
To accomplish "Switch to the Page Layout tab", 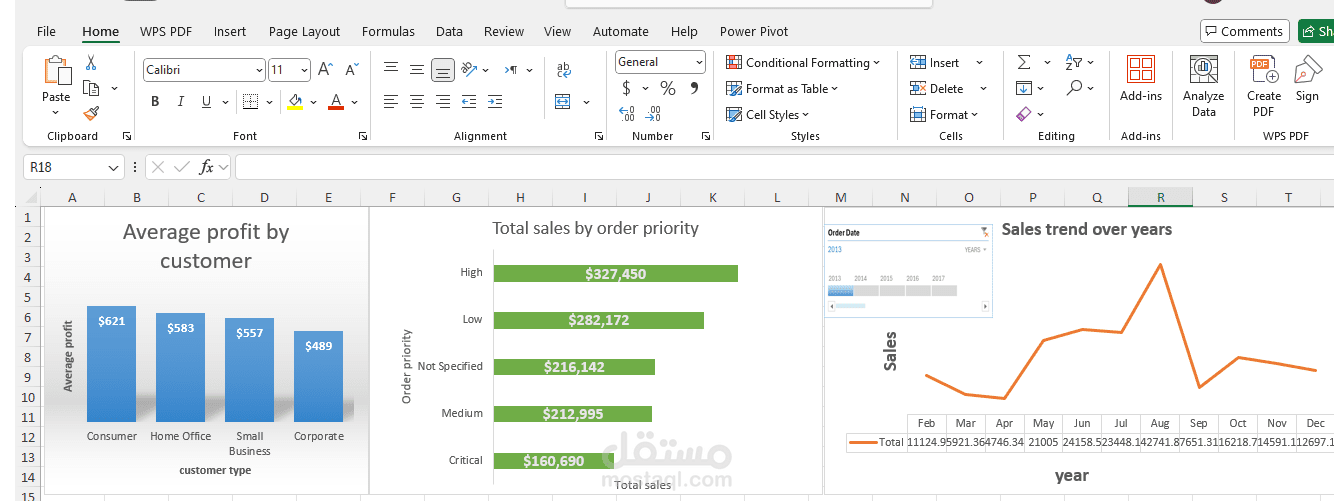I will [x=304, y=31].
